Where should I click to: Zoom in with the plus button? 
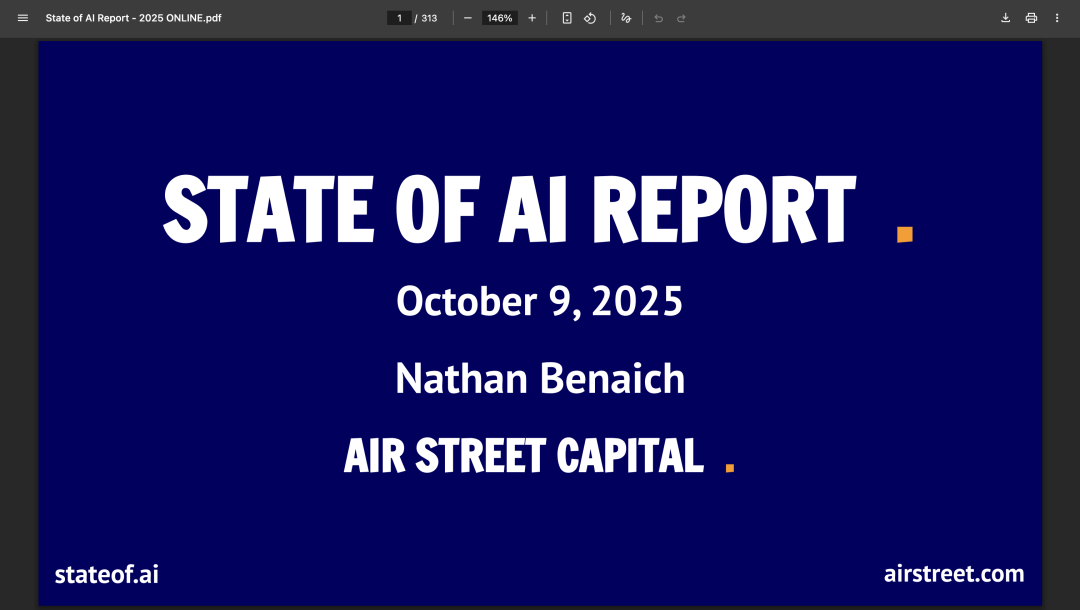[x=532, y=18]
